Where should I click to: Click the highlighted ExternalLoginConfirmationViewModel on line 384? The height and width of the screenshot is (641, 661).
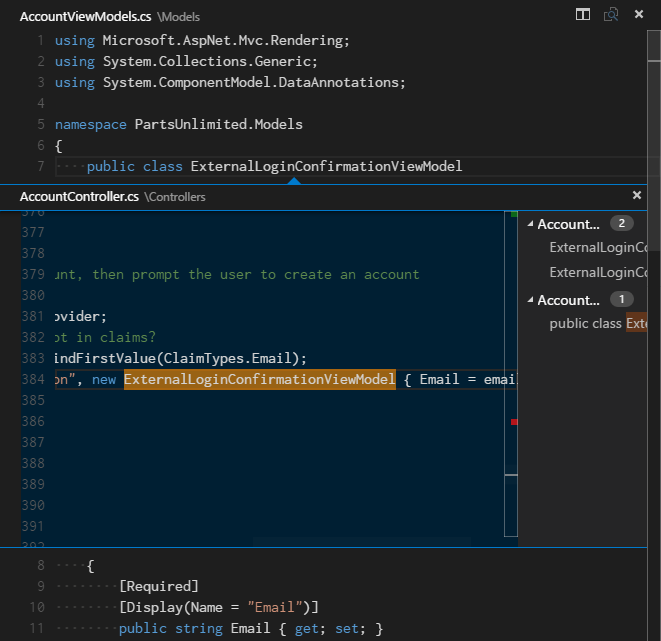[259, 379]
